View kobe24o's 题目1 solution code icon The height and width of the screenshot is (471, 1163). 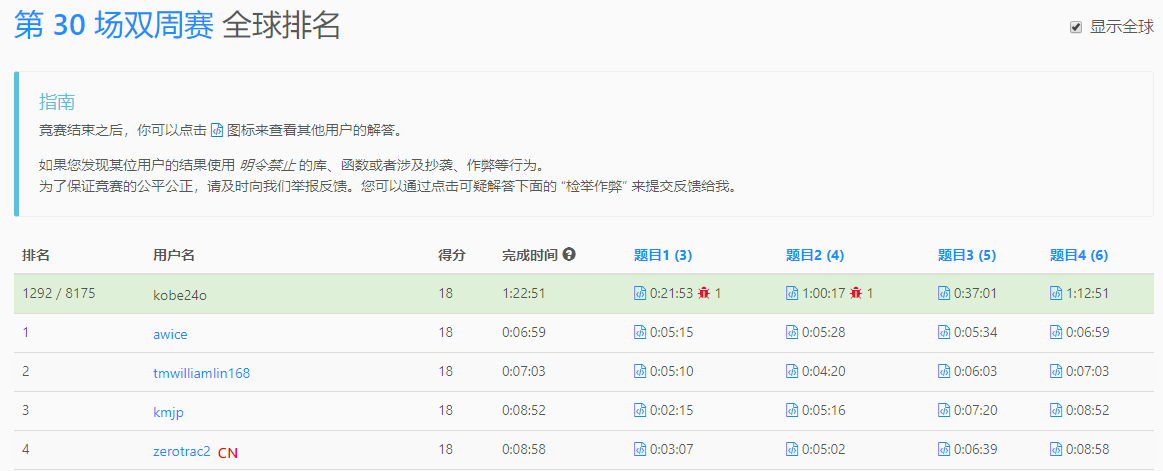tap(640, 294)
